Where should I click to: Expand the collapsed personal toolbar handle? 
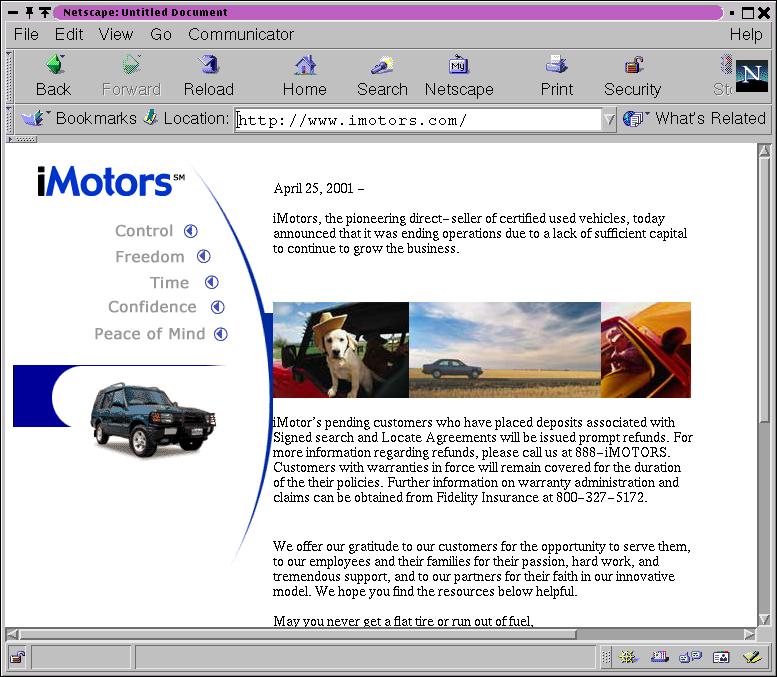21,139
